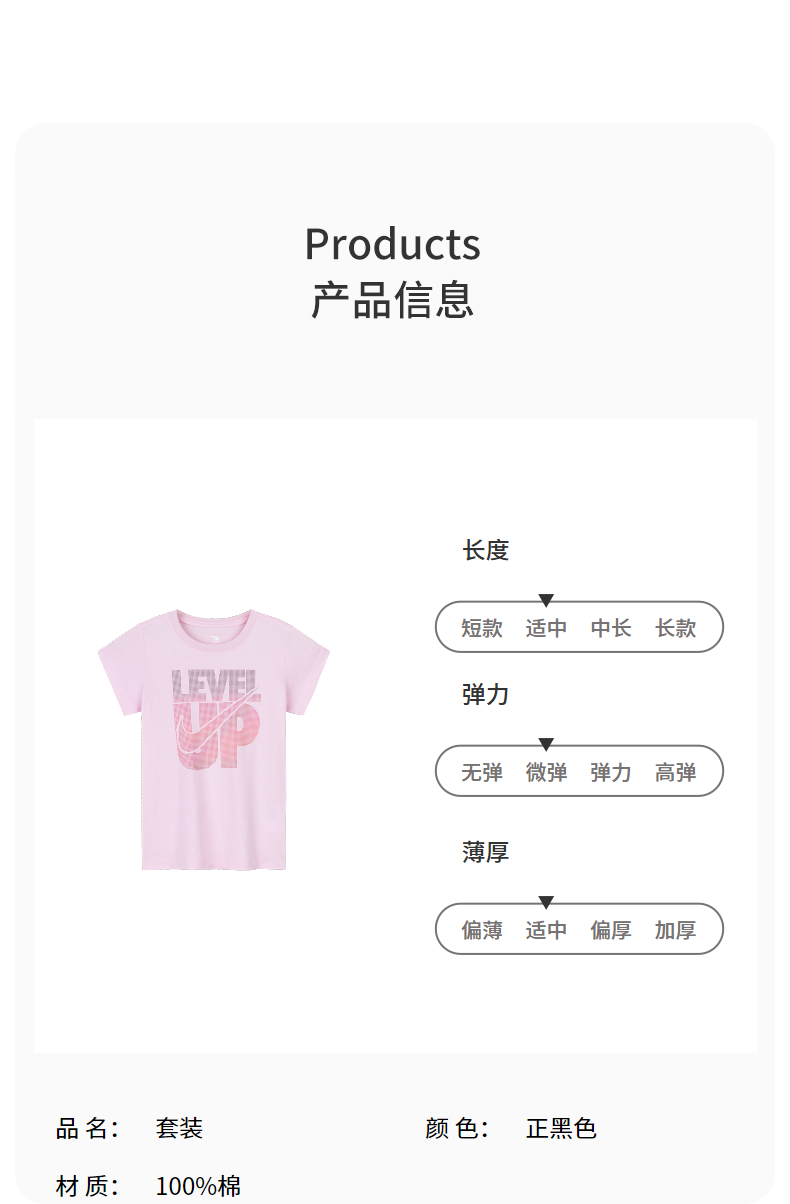Choose 微弹 elasticity option
Image resolution: width=790 pixels, height=1204 pixels.
(546, 772)
